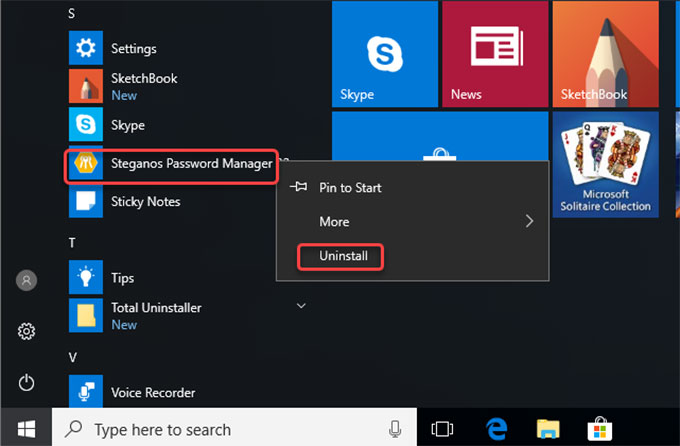
Task: Click the Steganos Password Manager label
Action: coord(192,163)
